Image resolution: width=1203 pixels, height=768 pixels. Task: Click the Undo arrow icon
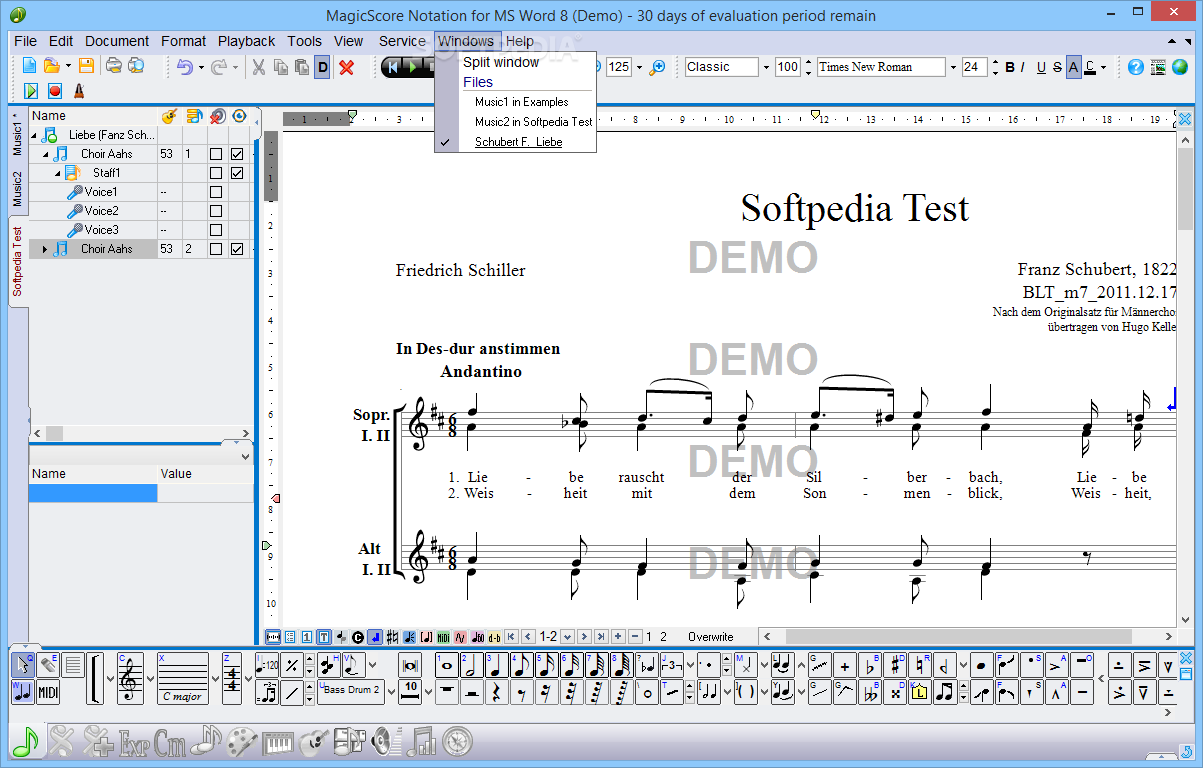tap(184, 67)
